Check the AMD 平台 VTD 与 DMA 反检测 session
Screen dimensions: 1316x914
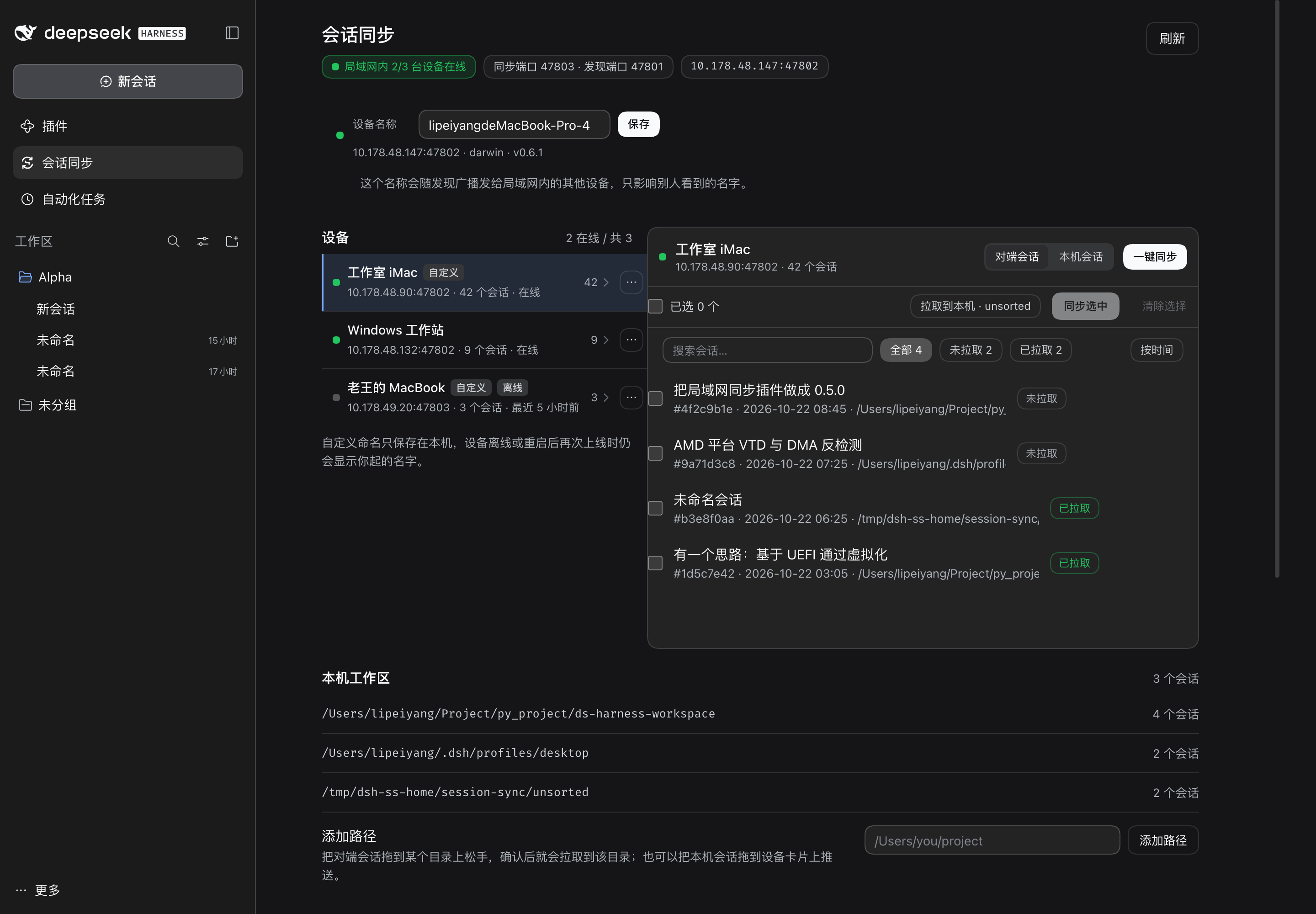click(655, 453)
